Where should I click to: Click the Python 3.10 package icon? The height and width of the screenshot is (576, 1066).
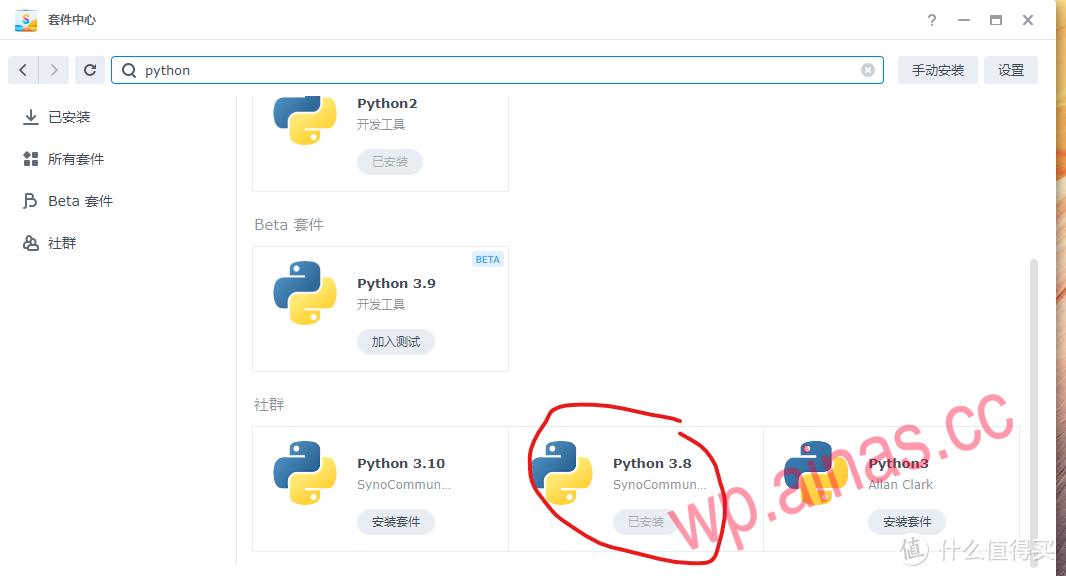(x=305, y=473)
